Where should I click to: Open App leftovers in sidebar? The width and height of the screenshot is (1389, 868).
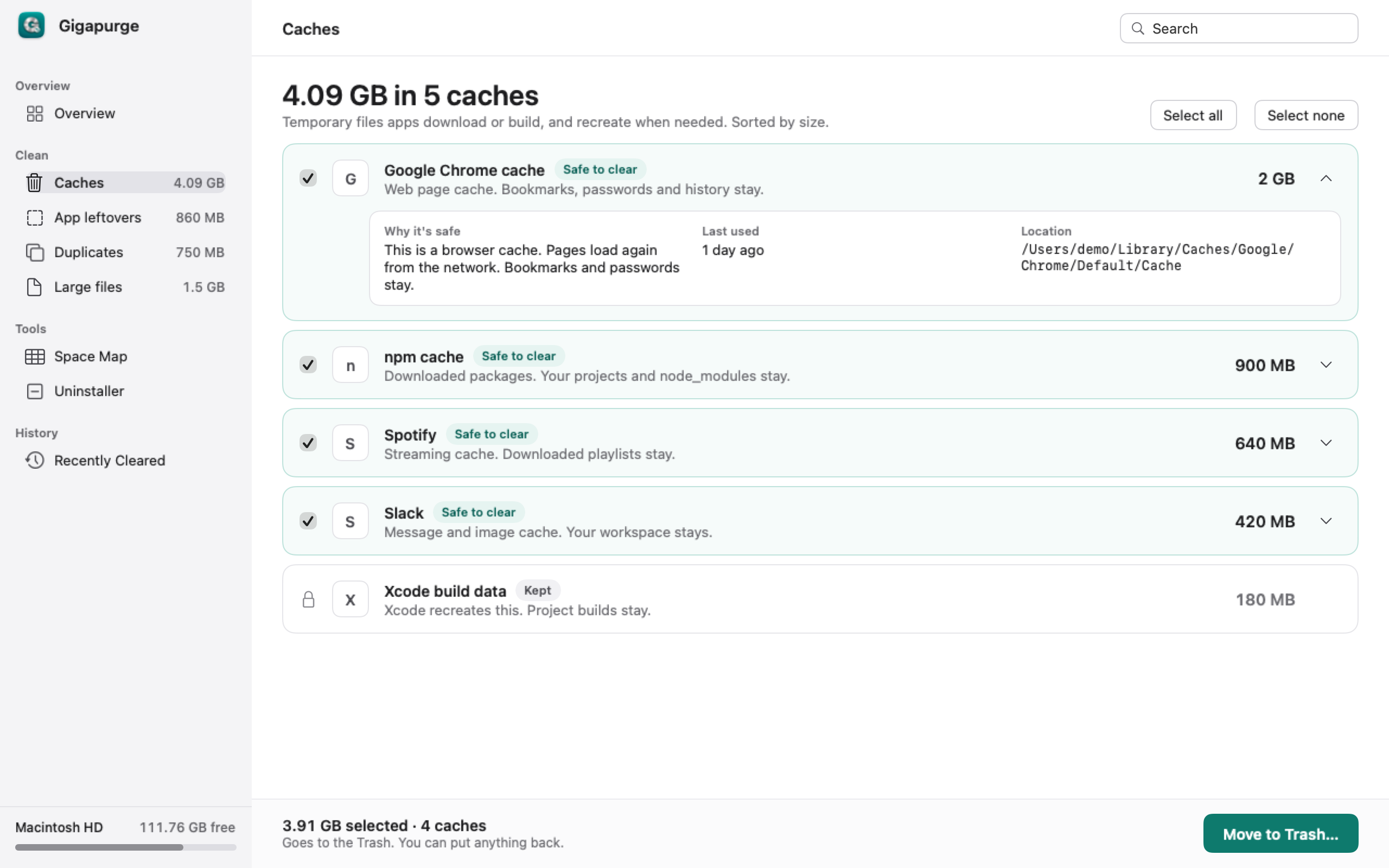[x=125, y=218]
